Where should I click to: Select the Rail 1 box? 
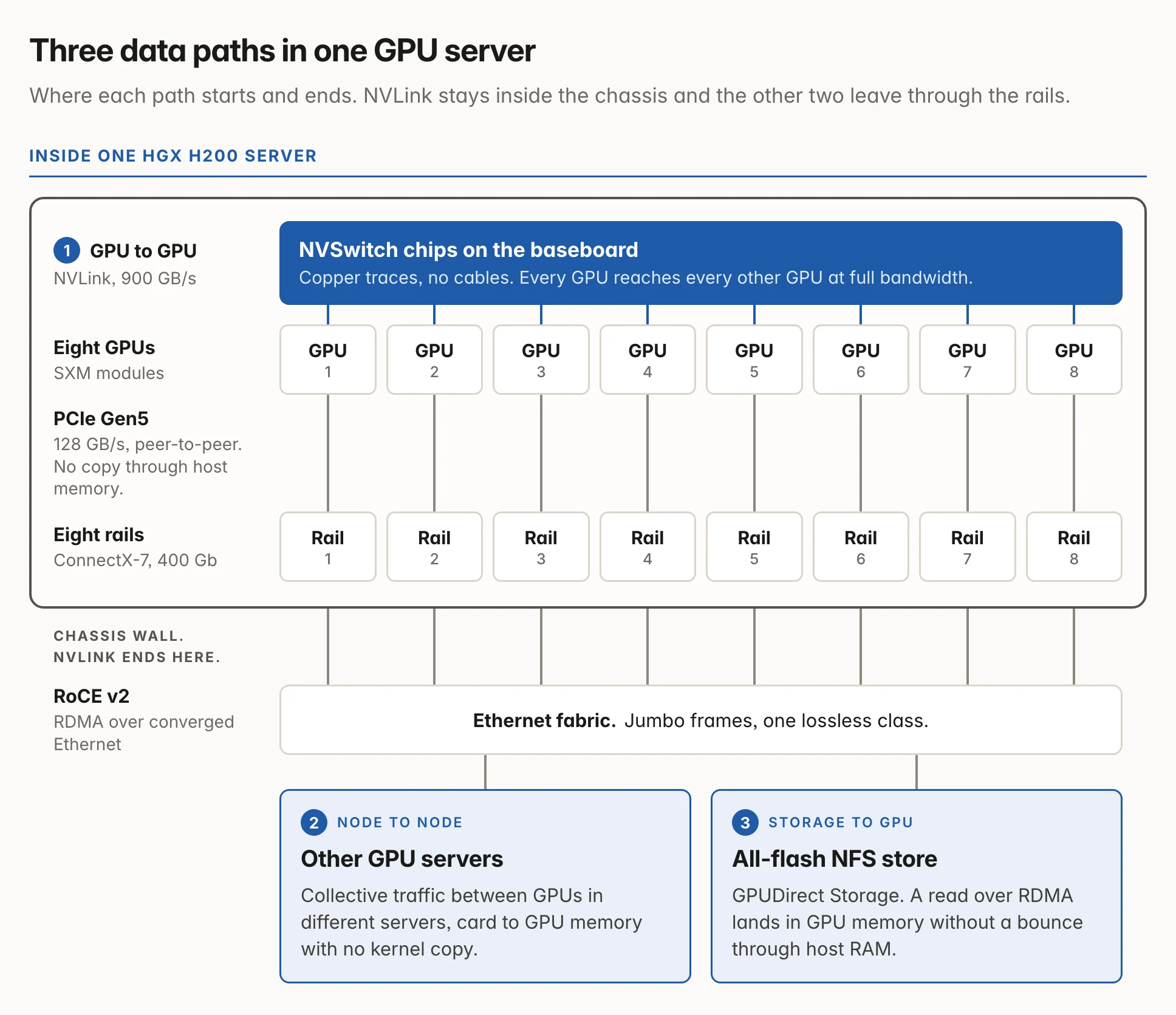point(328,547)
